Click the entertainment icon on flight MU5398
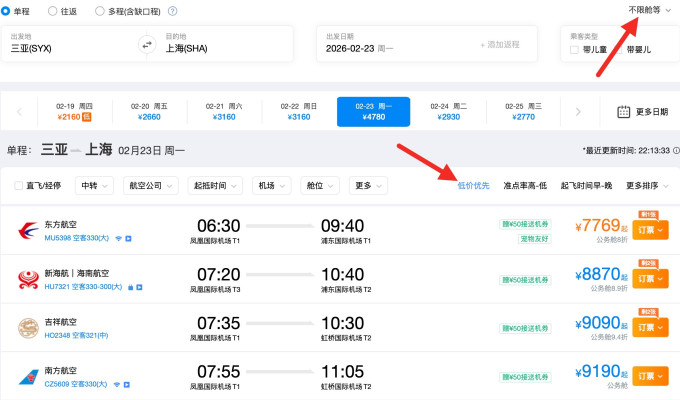This screenshot has width=680, height=400. pos(128,239)
